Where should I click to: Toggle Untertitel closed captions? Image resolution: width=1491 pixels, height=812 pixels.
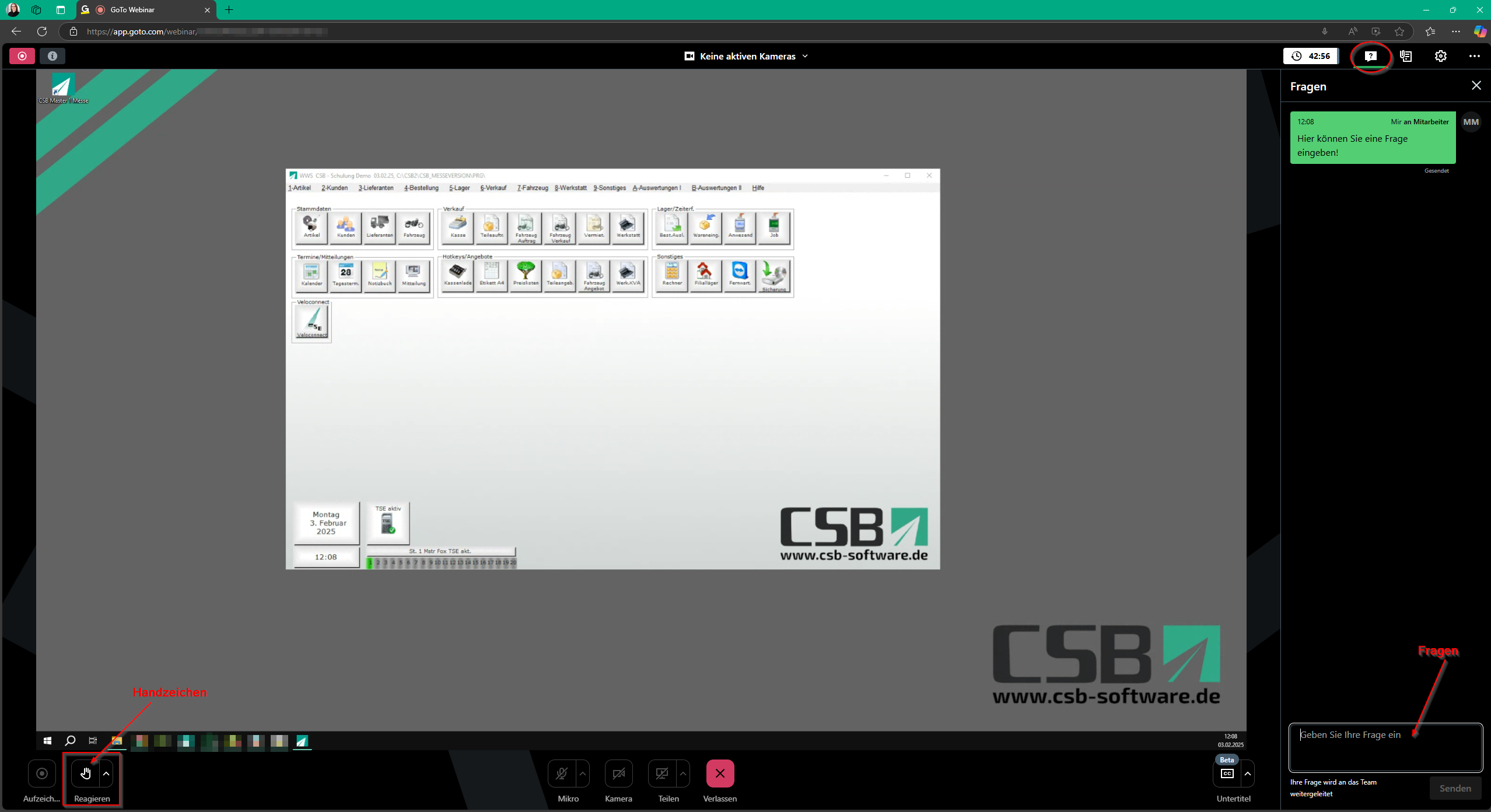tap(1227, 773)
